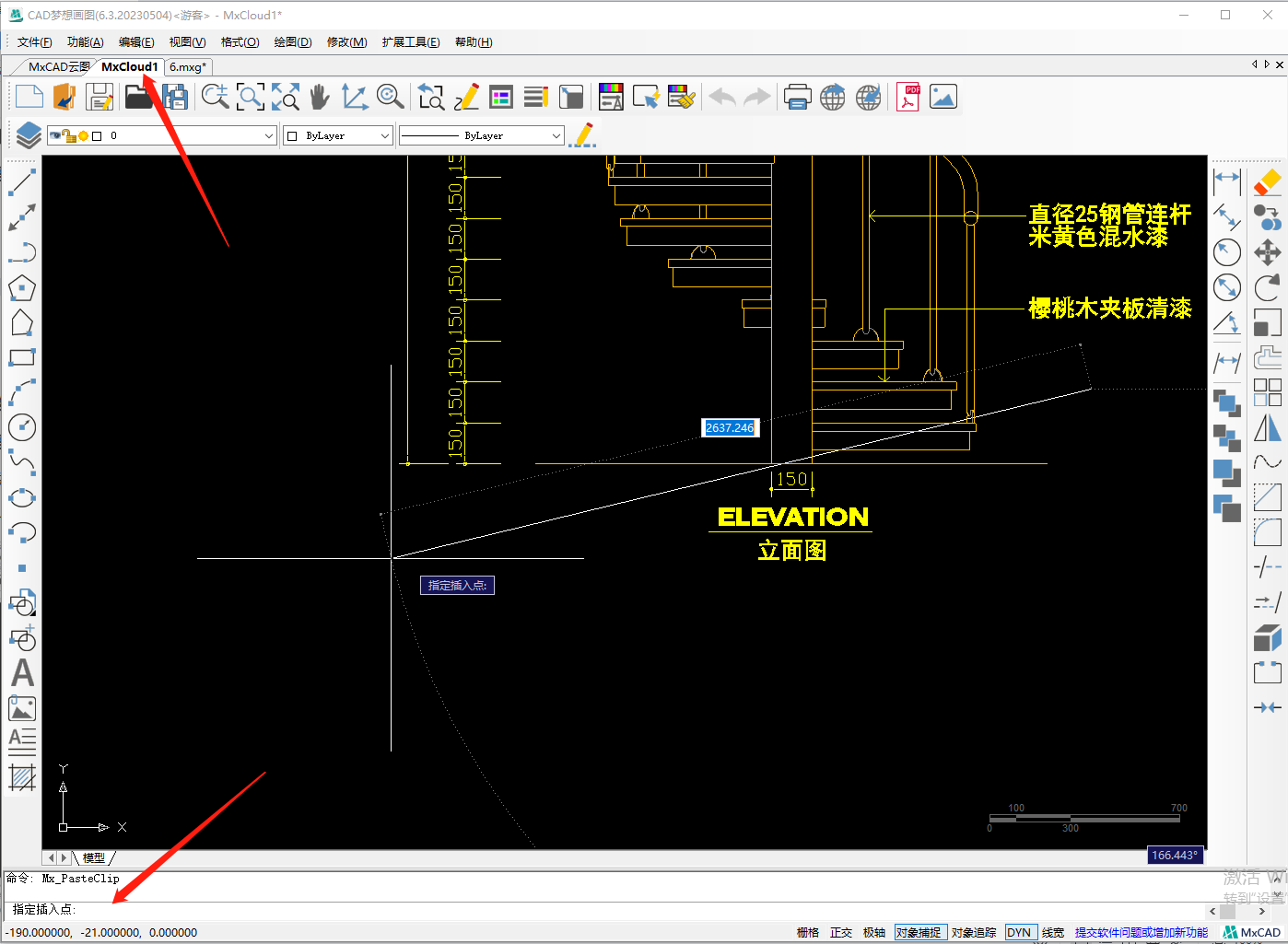The height and width of the screenshot is (944, 1288).
Task: Select the Angular Dimension tool
Action: [1227, 322]
